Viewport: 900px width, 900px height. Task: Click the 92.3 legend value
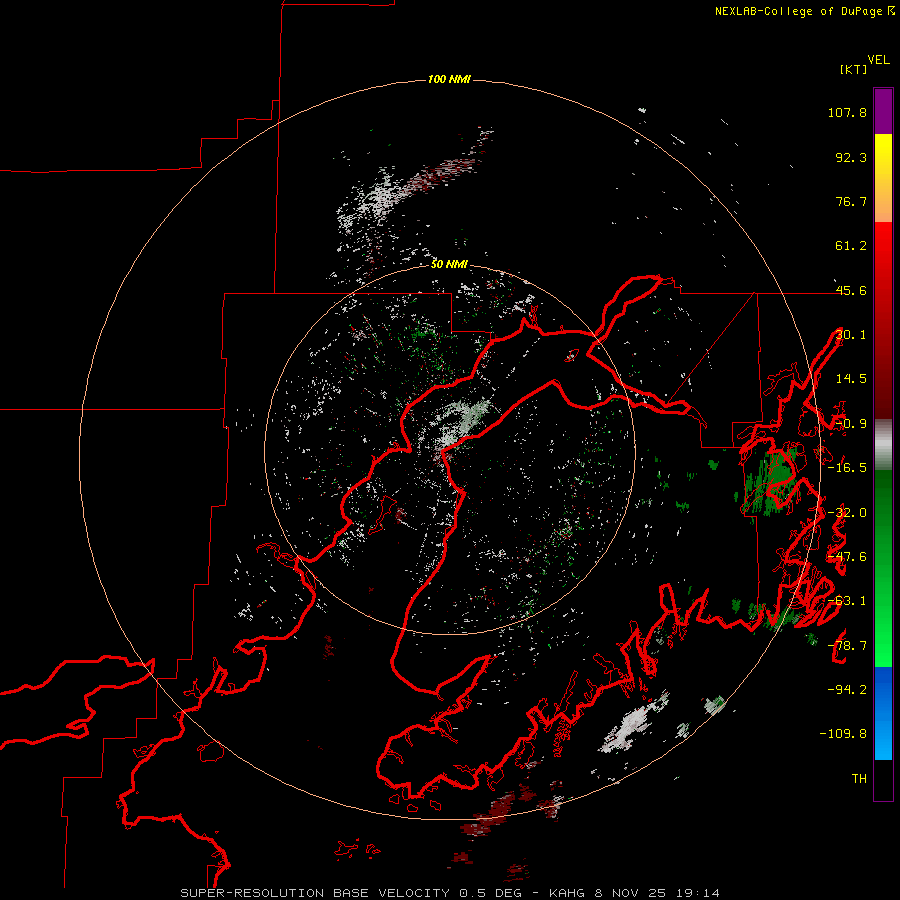pyautogui.click(x=851, y=157)
